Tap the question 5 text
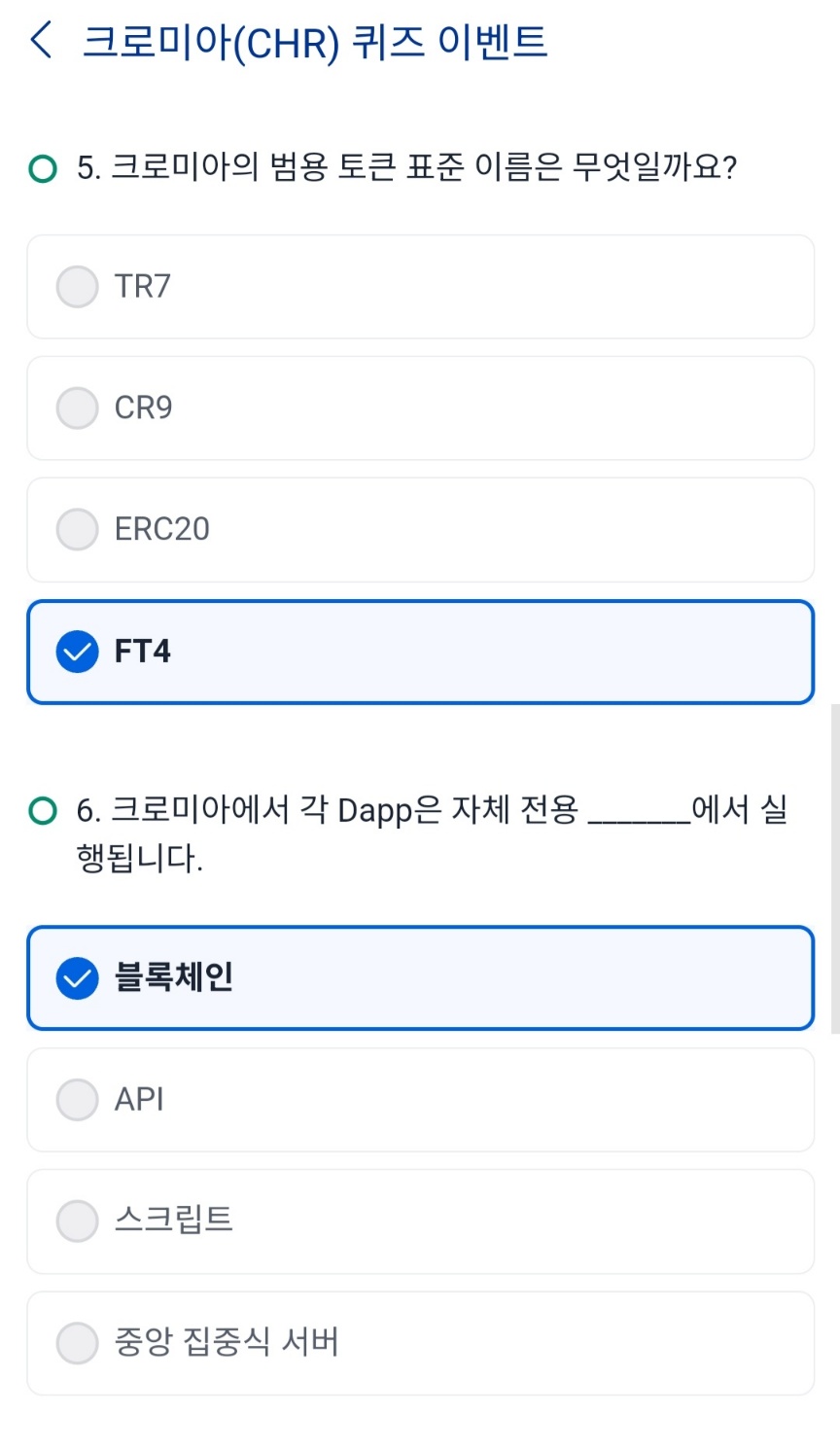The image size is (840, 1450). [406, 168]
